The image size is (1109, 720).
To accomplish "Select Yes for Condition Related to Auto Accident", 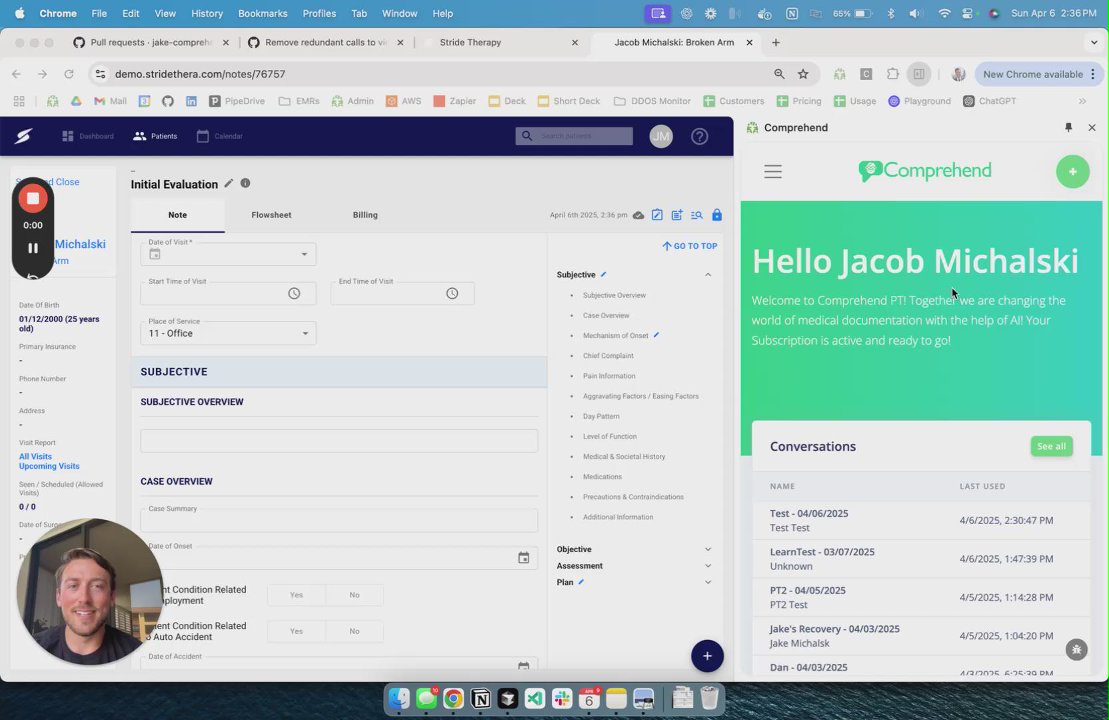I will (x=296, y=631).
